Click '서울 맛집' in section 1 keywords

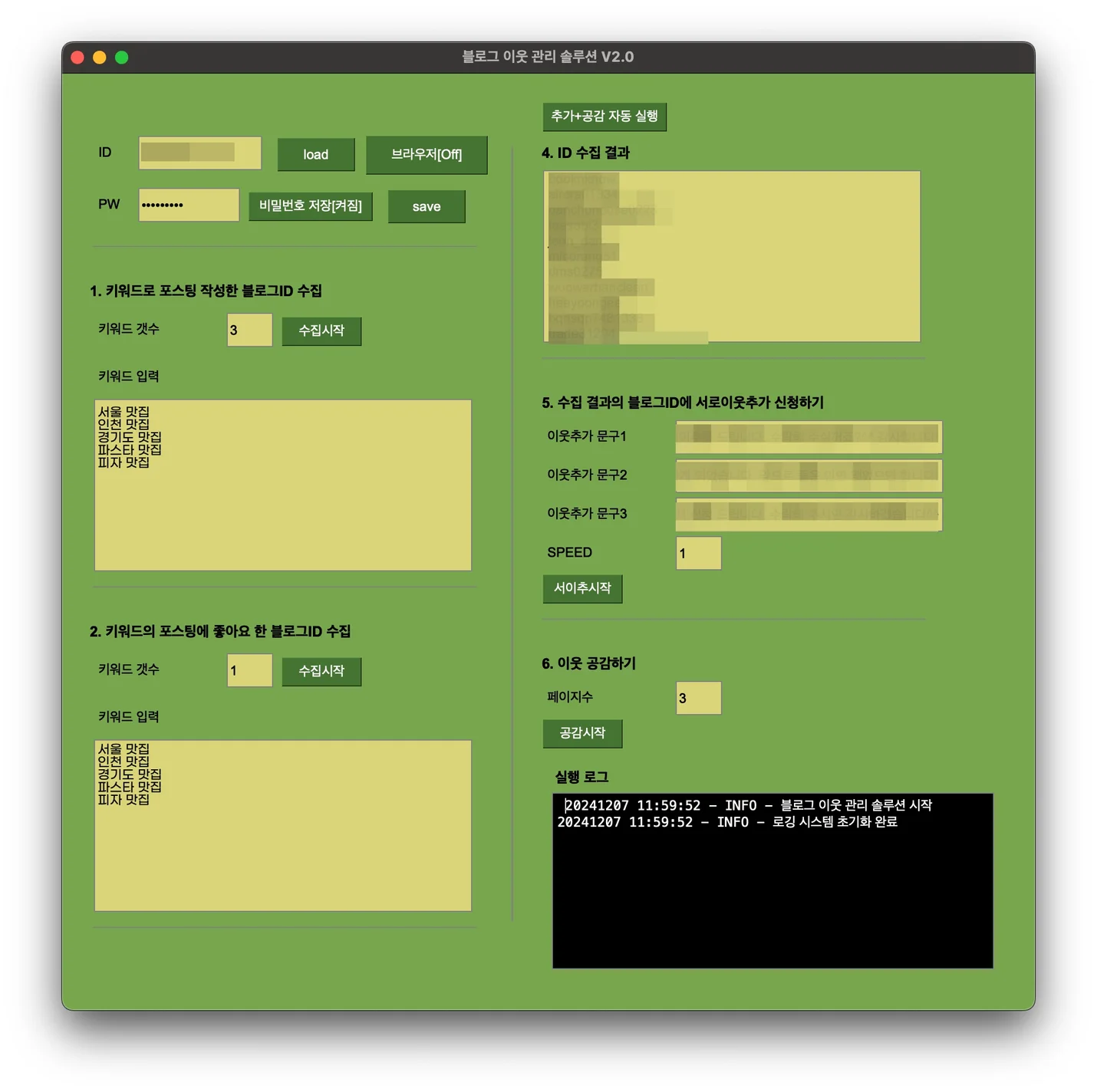tap(124, 412)
